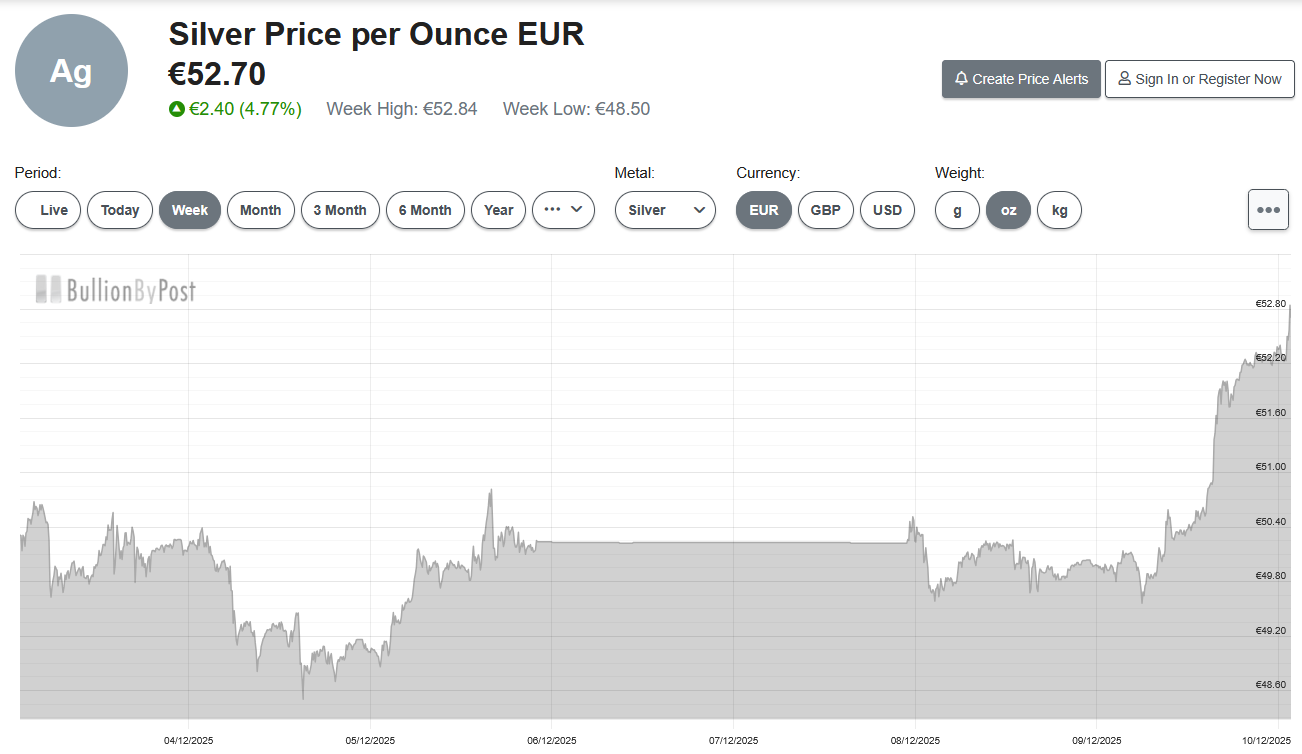The image size is (1302, 754).
Task: Click the user icon on Sign In button
Action: 1125,79
